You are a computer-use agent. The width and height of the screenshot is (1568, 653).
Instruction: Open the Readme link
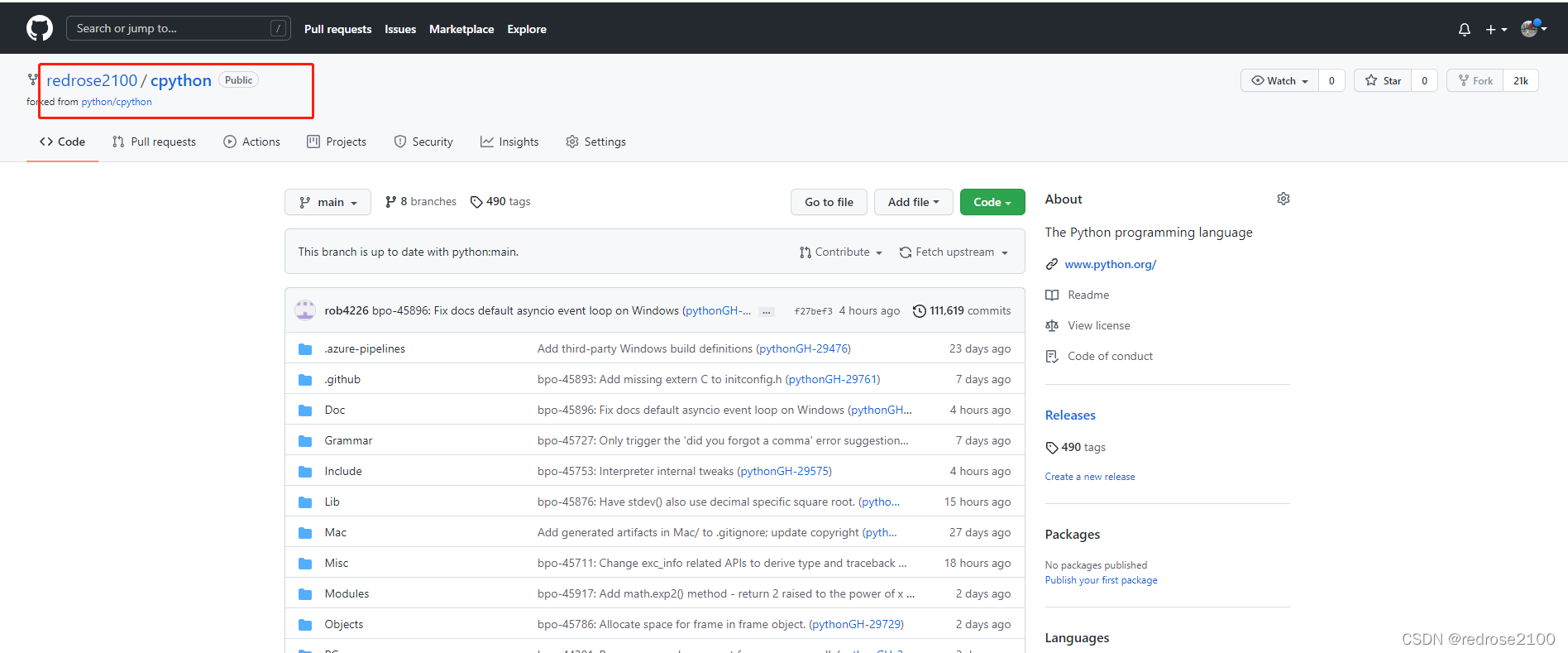[x=1088, y=295]
